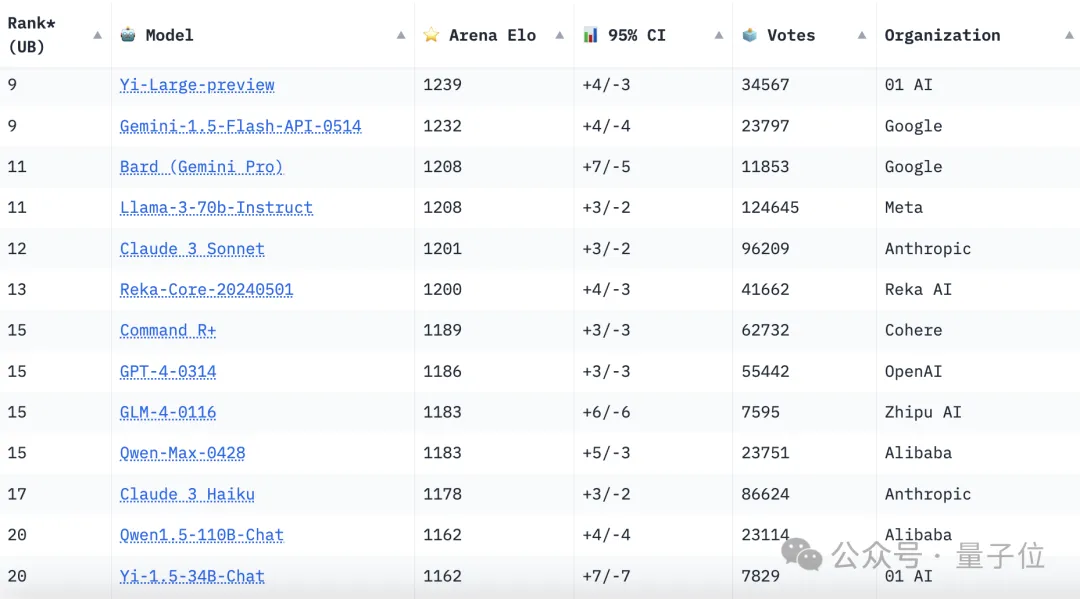This screenshot has height=599, width=1080.
Task: Open the Yi-Large-preview model link
Action: [197, 85]
